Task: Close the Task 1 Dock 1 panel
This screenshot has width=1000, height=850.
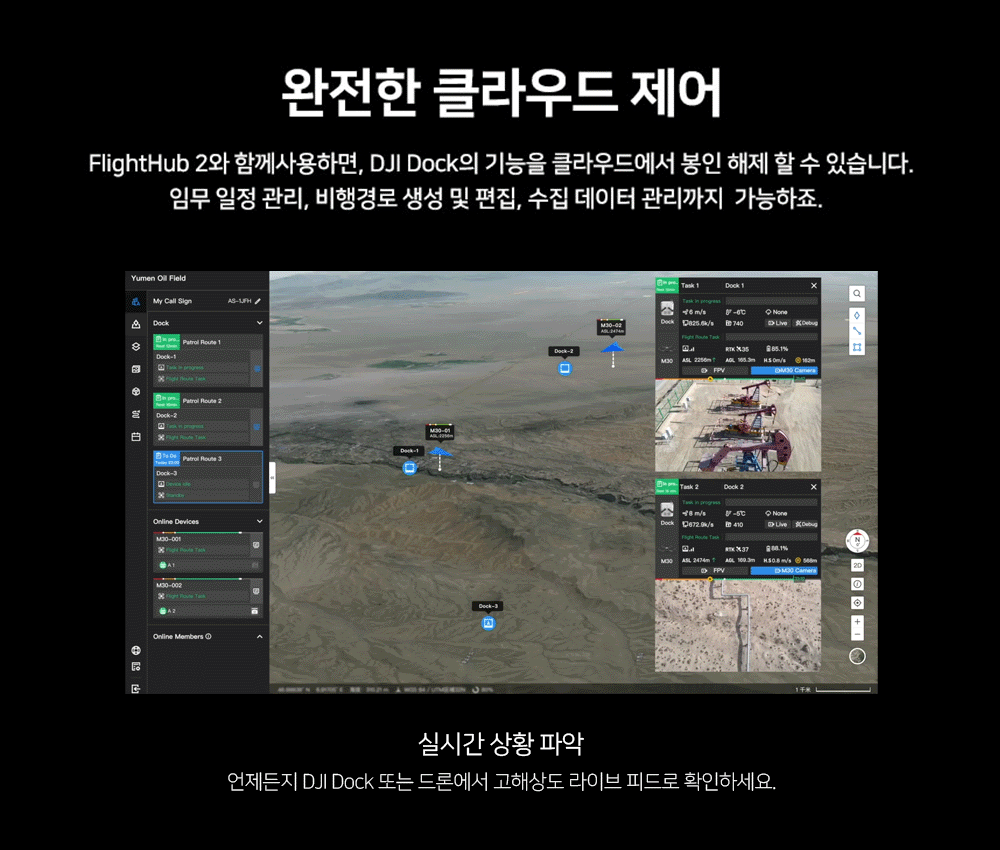Action: pos(814,286)
